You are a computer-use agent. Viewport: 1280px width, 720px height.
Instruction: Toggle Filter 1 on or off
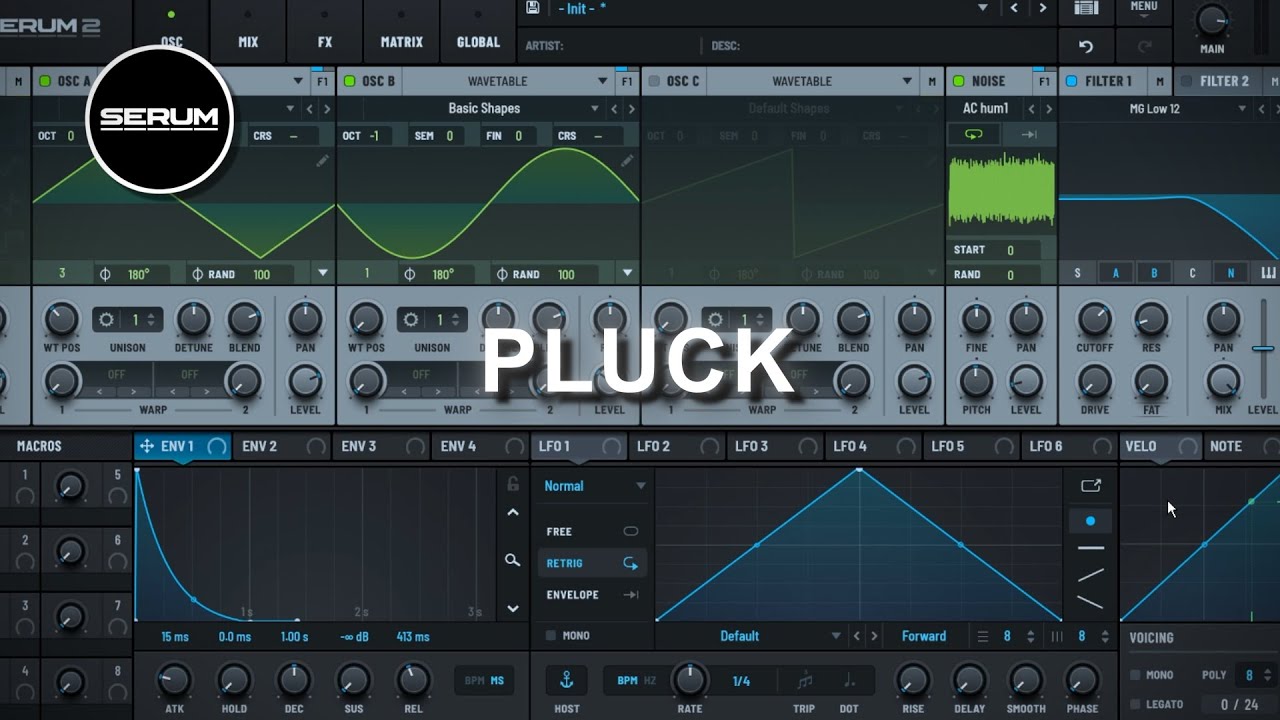click(1072, 81)
